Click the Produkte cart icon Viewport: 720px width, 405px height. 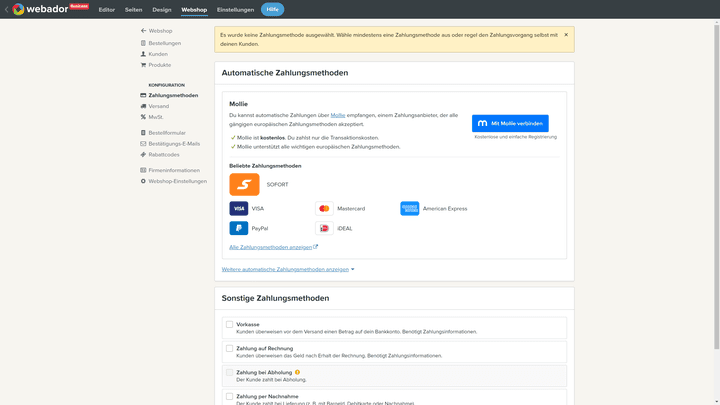143,65
